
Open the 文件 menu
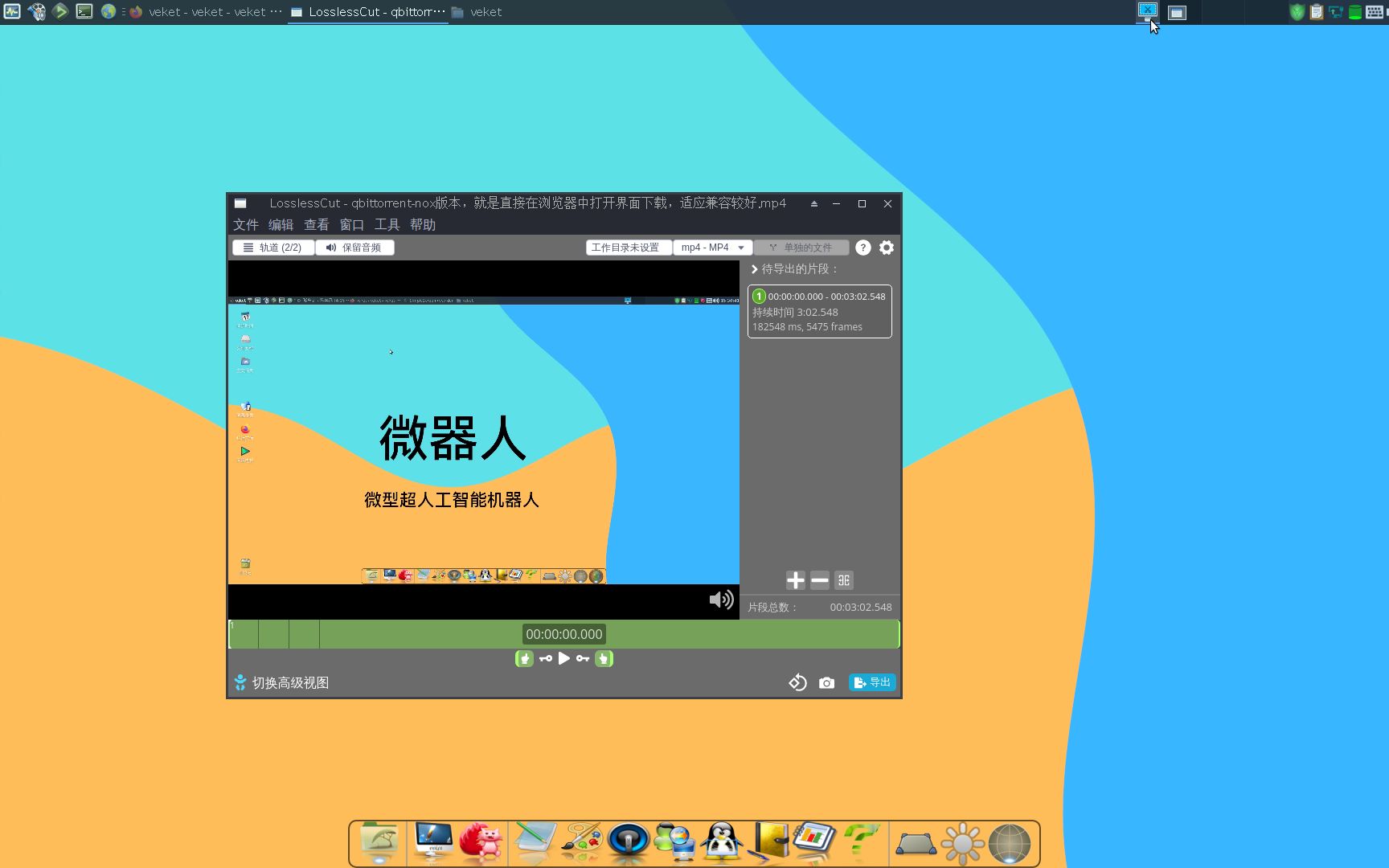pos(246,225)
